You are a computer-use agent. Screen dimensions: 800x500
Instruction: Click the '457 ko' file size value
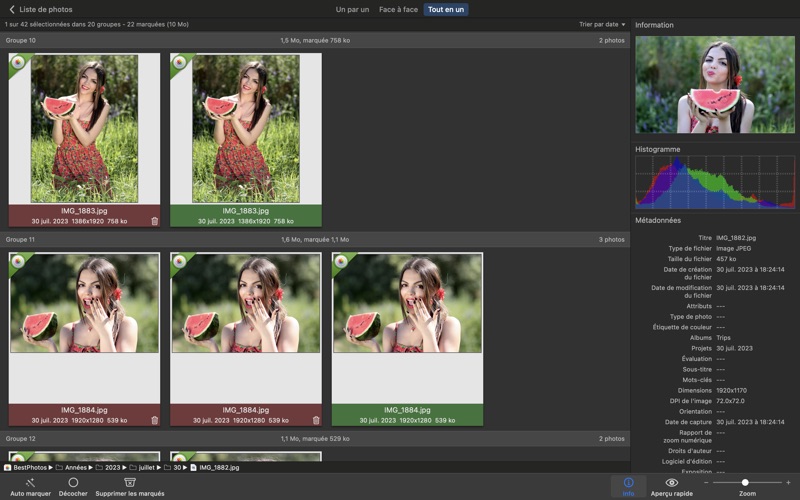point(726,259)
